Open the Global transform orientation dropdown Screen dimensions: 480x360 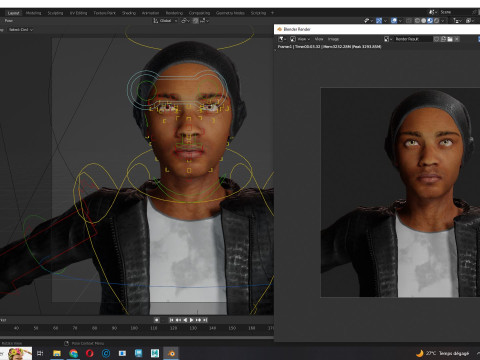(165, 21)
